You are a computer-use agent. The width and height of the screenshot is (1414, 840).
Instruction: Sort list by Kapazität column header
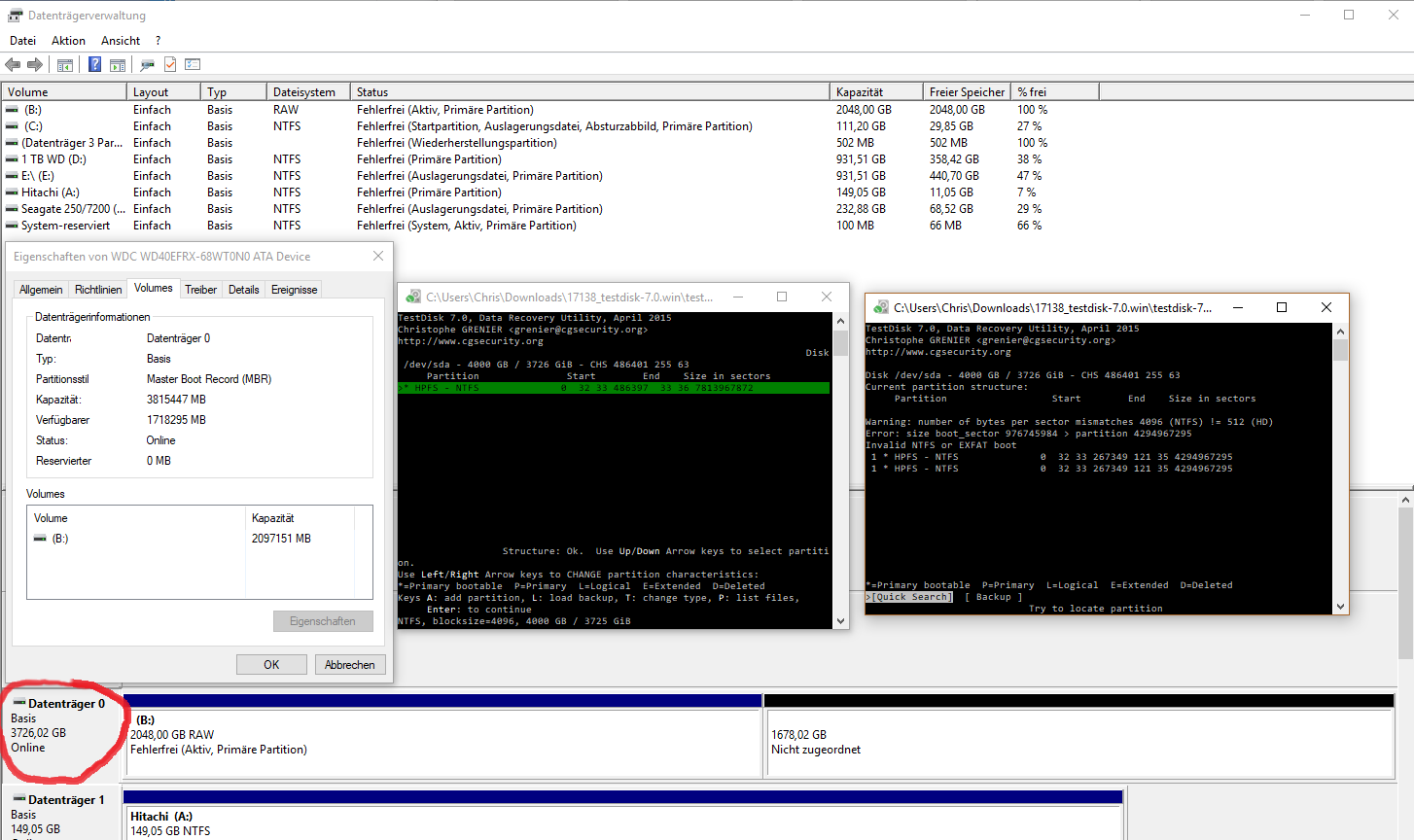(x=877, y=92)
